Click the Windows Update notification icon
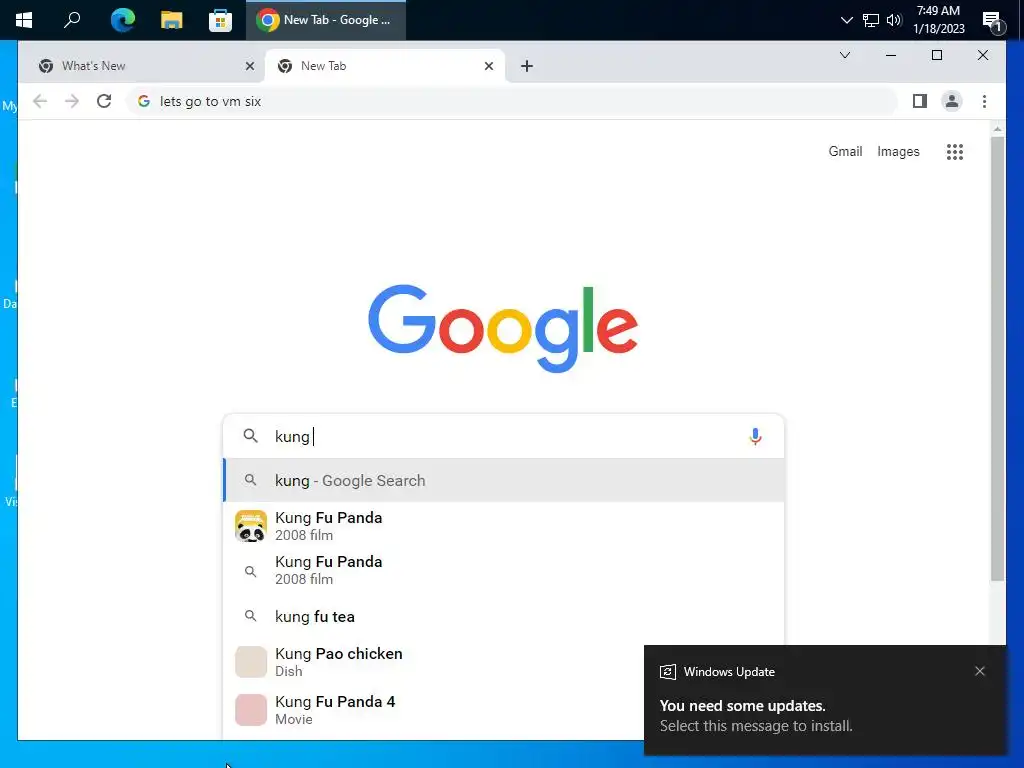Image resolution: width=1024 pixels, height=768 pixels. (667, 672)
